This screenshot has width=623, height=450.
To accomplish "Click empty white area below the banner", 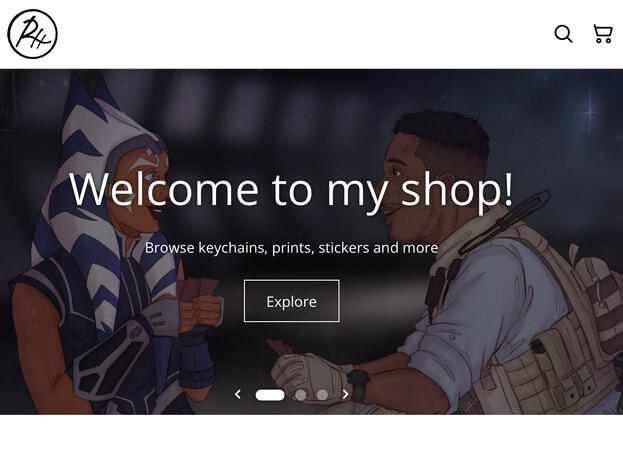I will tap(312, 433).
